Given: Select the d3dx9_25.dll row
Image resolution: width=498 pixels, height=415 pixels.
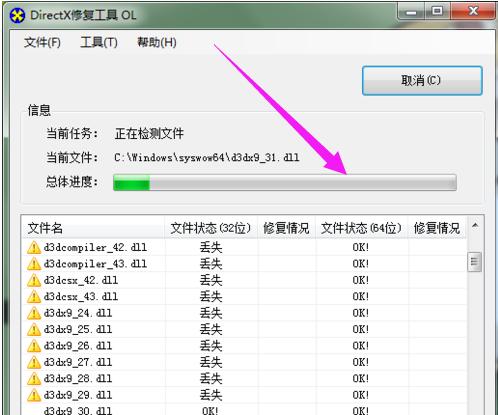Looking at the screenshot, I should [x=244, y=329].
